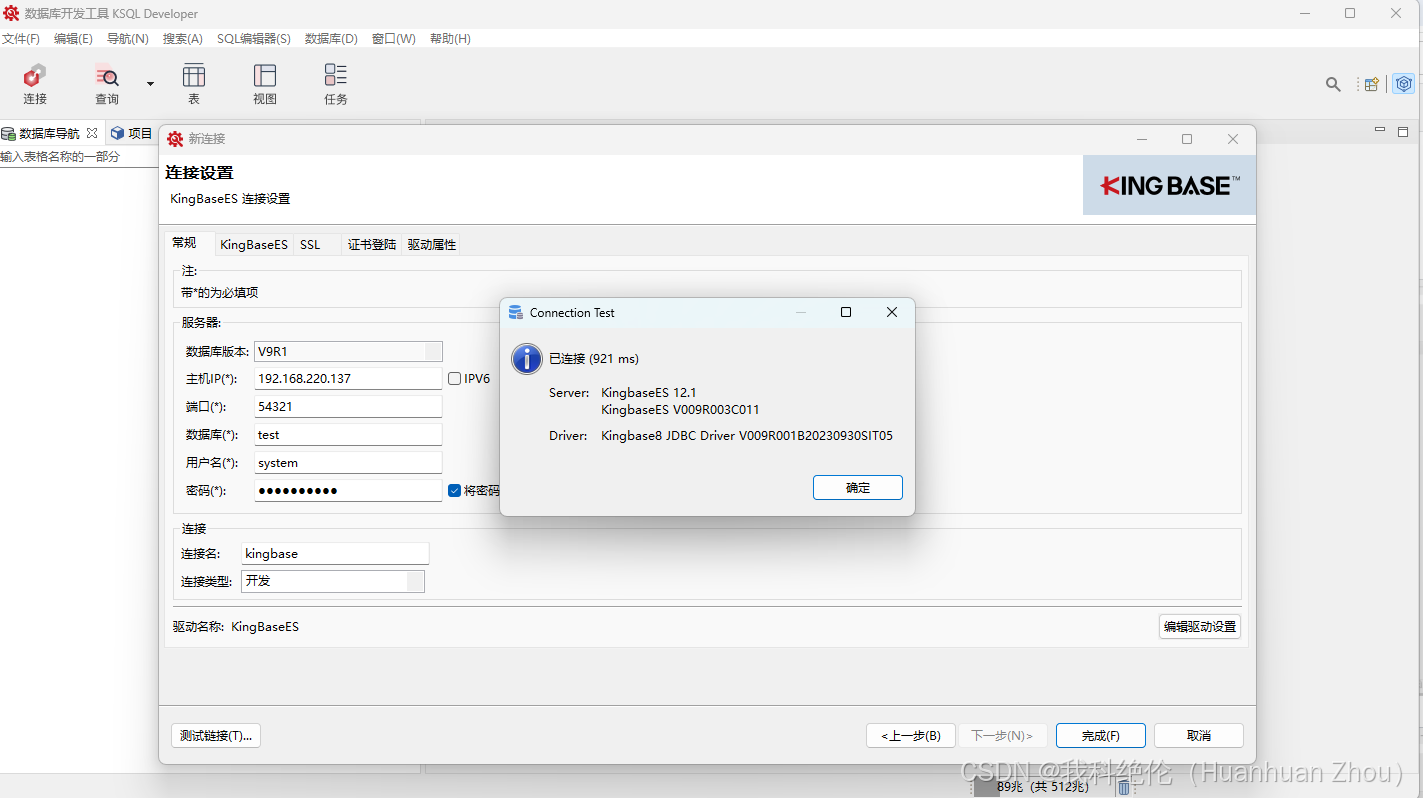
Task: Click the KSQL Developer app icon in title bar
Action: tap(11, 13)
